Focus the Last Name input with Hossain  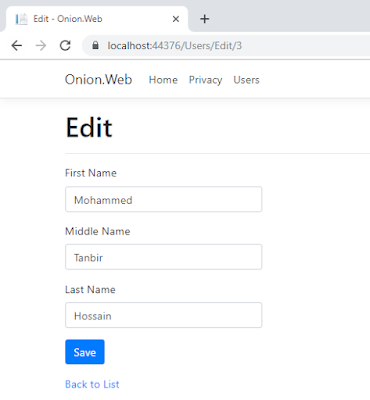[x=164, y=315]
